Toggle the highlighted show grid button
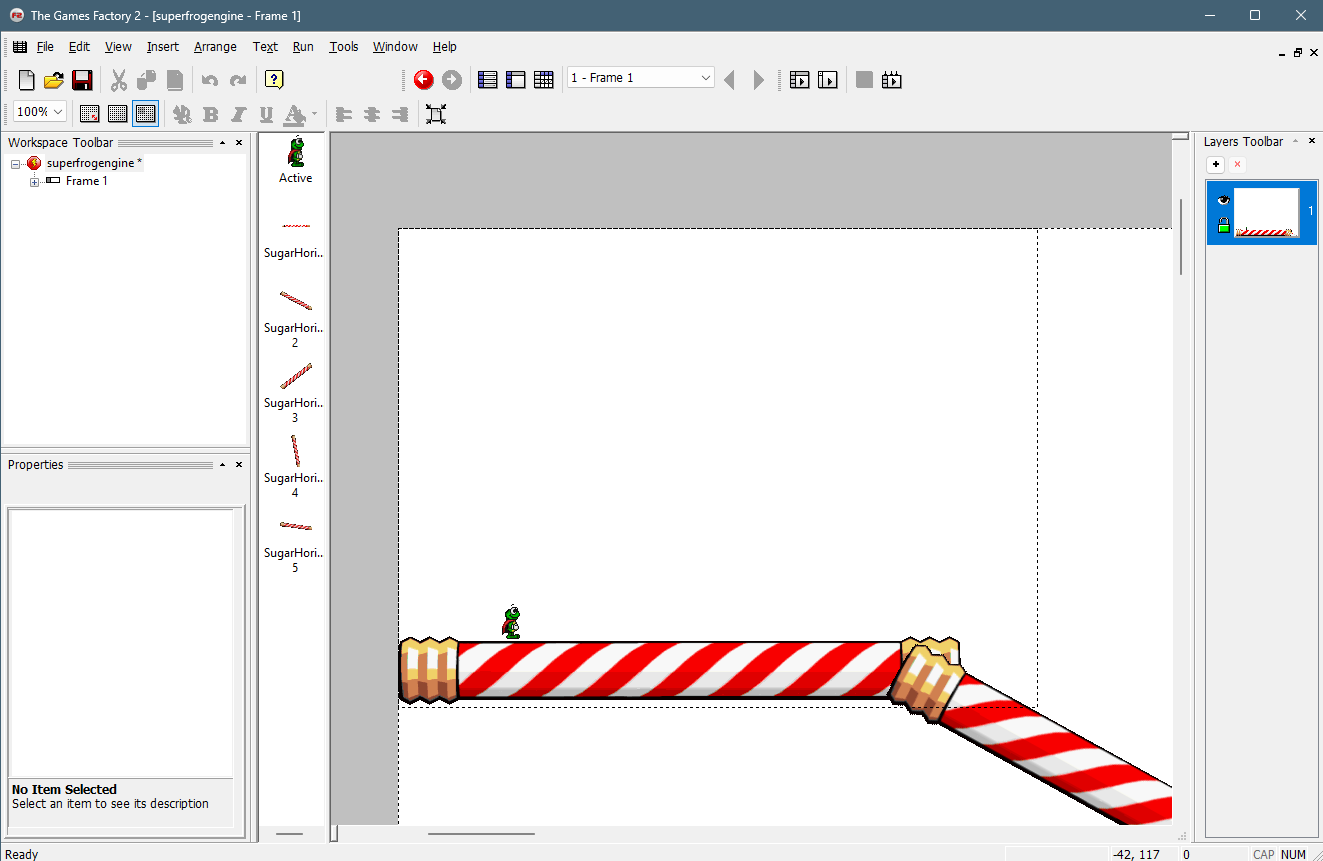 tap(145, 114)
